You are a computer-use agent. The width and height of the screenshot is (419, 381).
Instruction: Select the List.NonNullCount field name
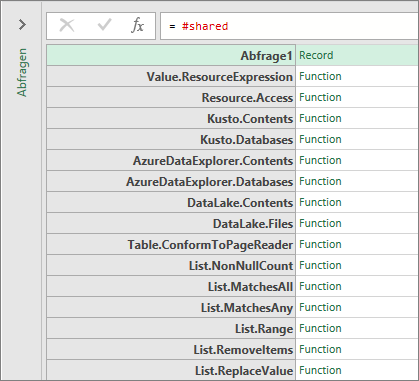point(241,266)
